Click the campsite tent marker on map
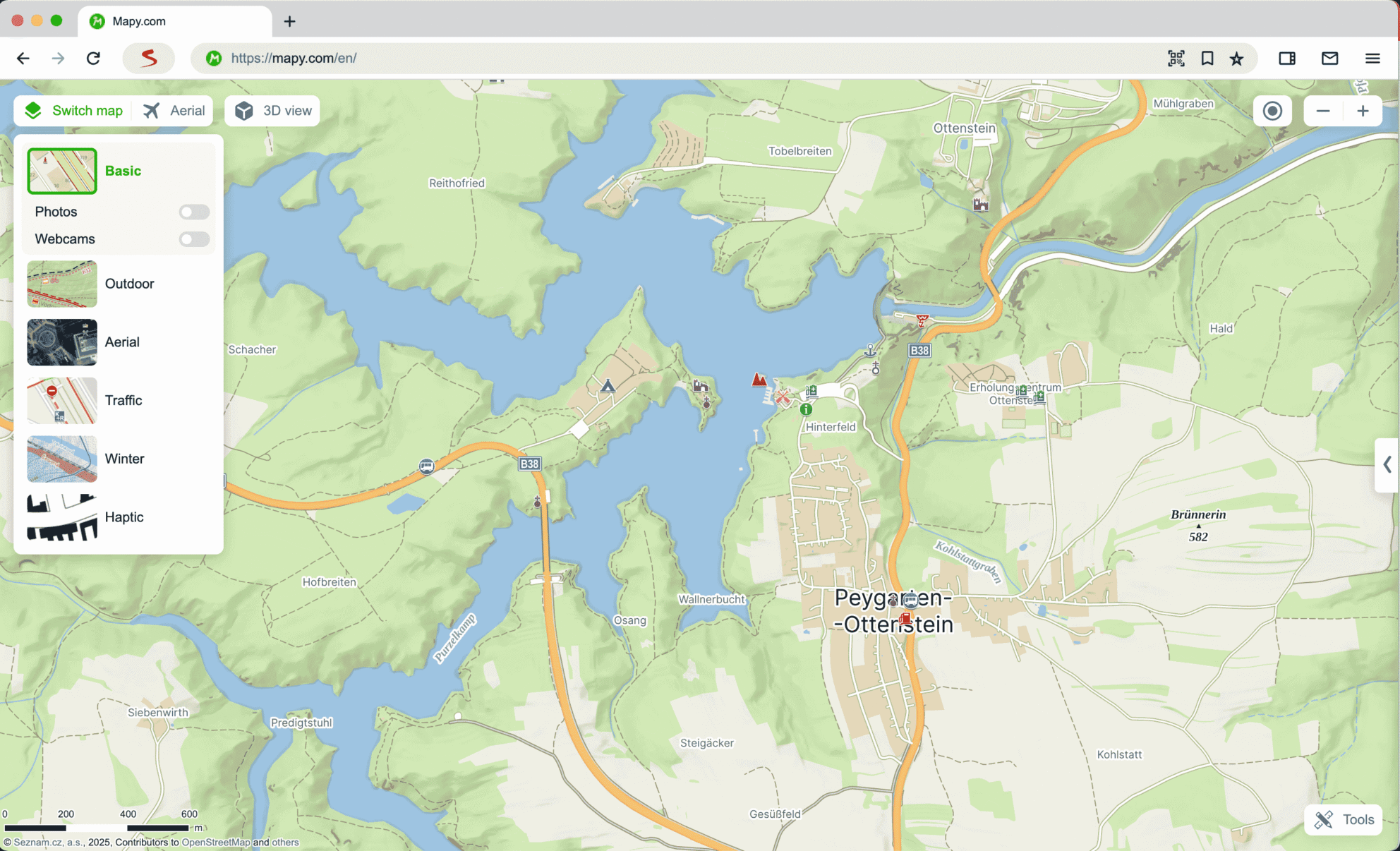The width and height of the screenshot is (1400, 851). coord(608,386)
